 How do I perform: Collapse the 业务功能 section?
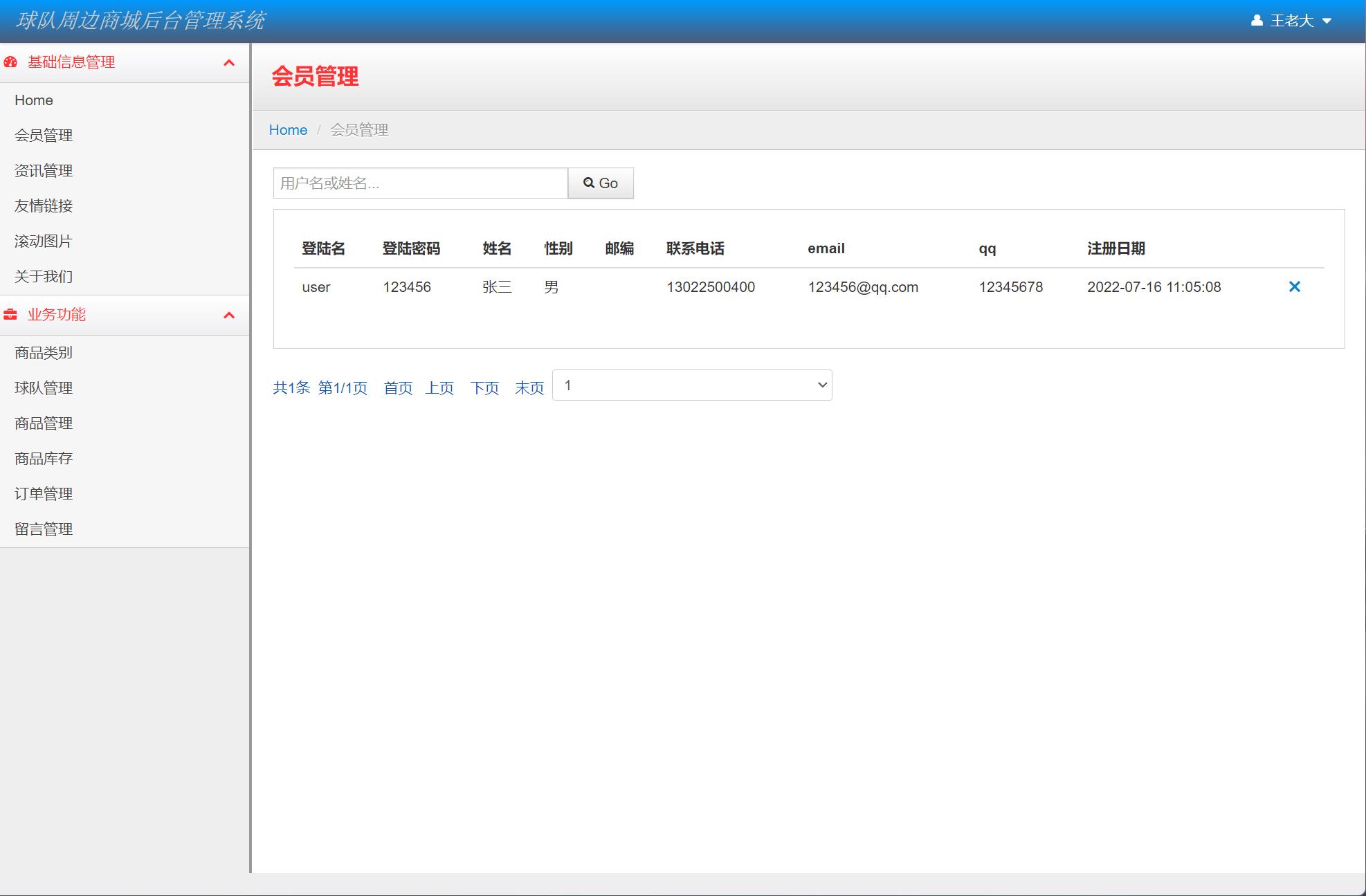point(229,316)
